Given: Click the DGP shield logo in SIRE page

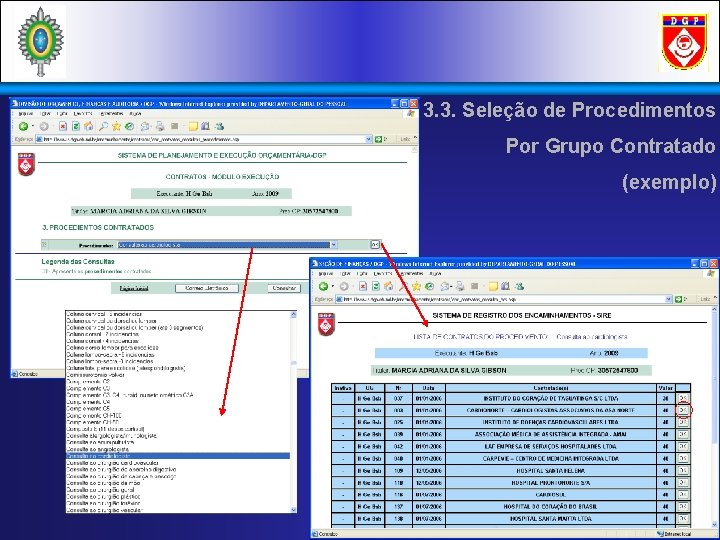Looking at the screenshot, I should 326,324.
